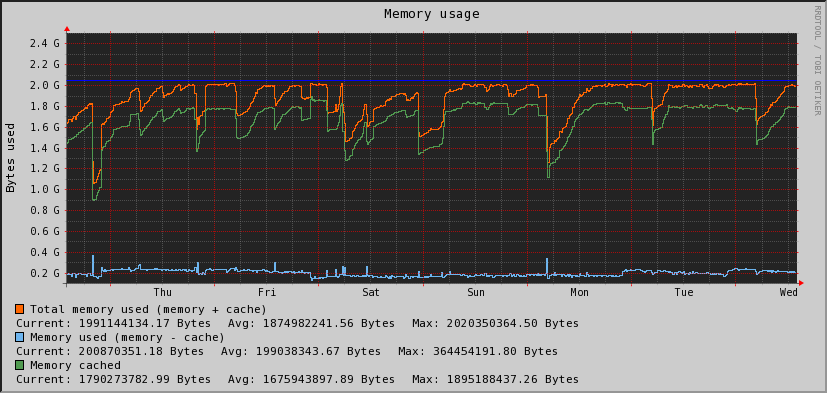827x393 pixels.
Task: Click the 'Wed' day label
Action: (788, 292)
